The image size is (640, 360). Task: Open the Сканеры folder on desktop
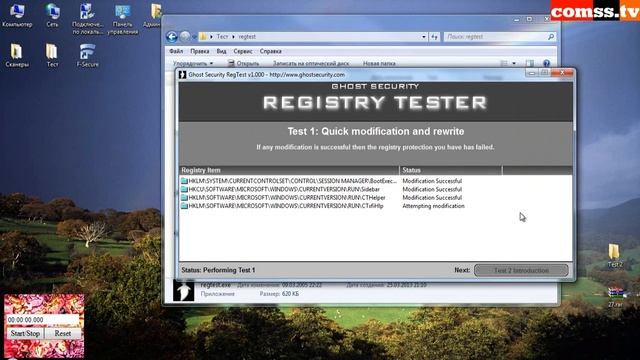click(x=17, y=55)
